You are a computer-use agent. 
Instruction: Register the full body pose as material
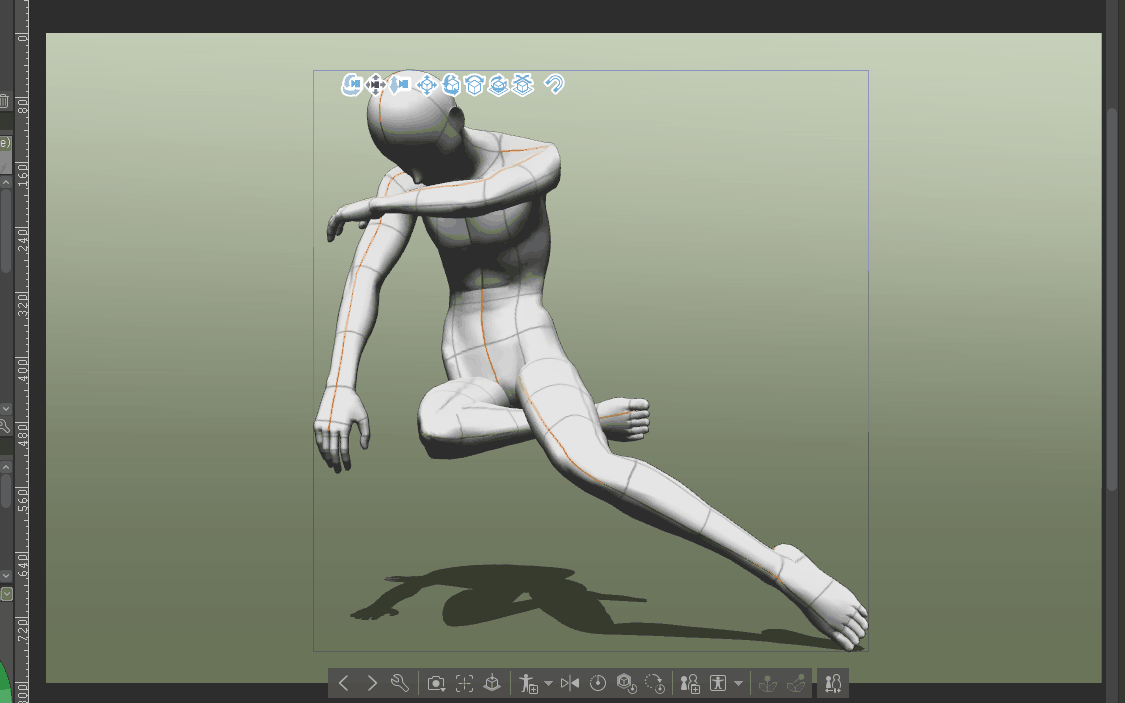[529, 683]
